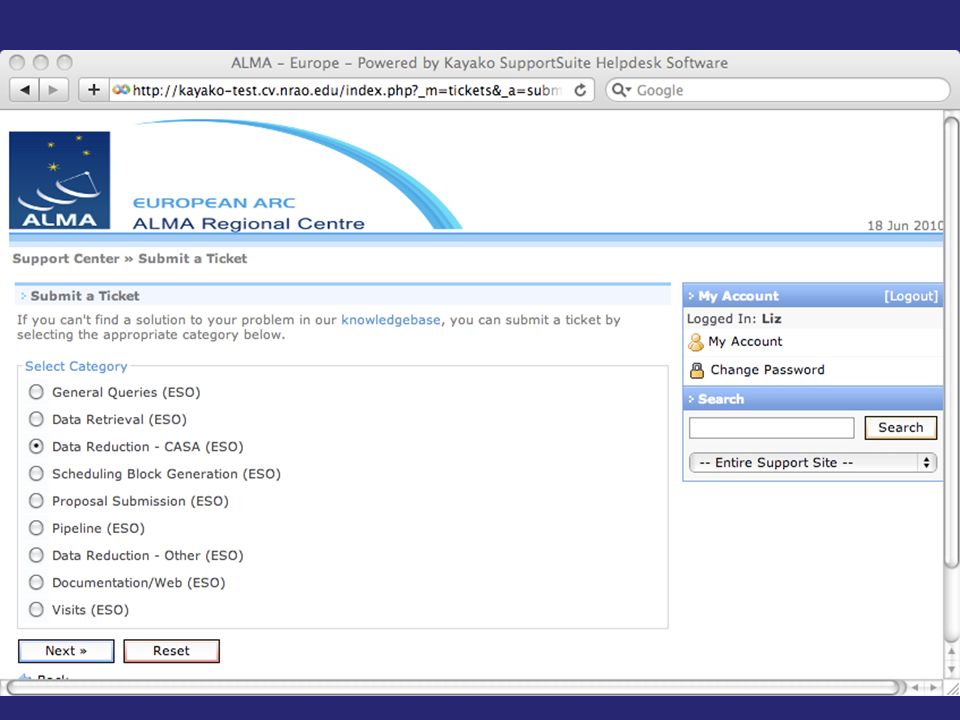
Task: Click the Submit a Ticket breadcrumb
Action: [192, 258]
